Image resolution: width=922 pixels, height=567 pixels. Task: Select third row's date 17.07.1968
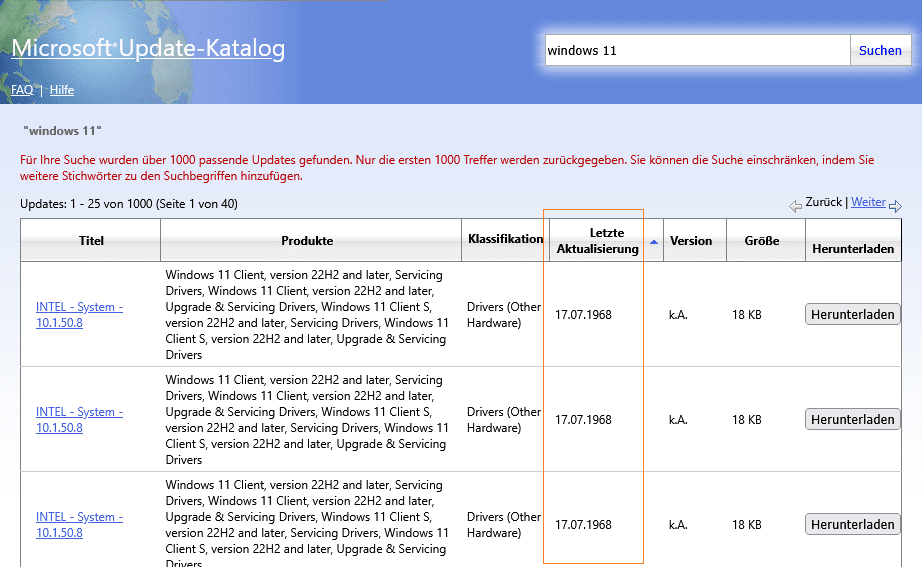pyautogui.click(x=583, y=525)
